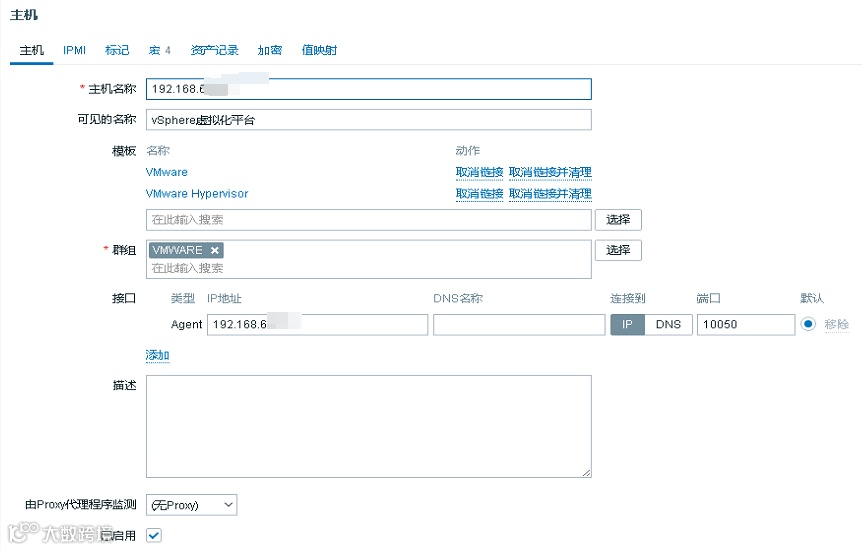Open the 加密 encryption tab
This screenshot has height=550, width=862.
(270, 50)
